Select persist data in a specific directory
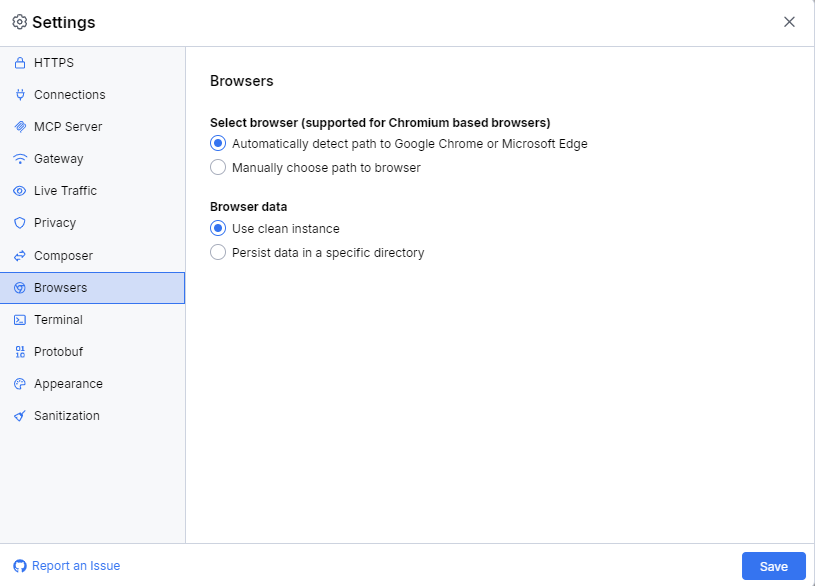Screen dimensions: 815x586 (218, 252)
